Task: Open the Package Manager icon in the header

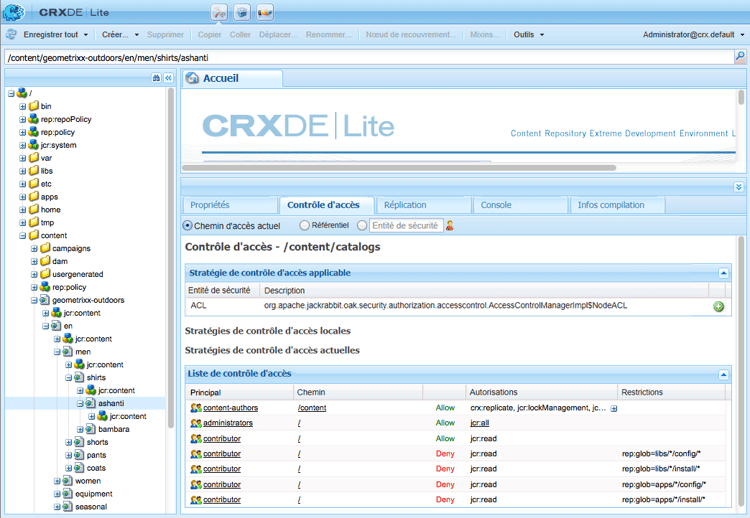Action: coord(243,12)
